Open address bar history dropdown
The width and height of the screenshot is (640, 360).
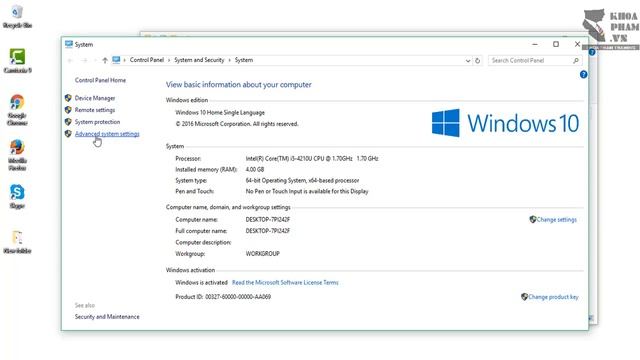click(468, 60)
